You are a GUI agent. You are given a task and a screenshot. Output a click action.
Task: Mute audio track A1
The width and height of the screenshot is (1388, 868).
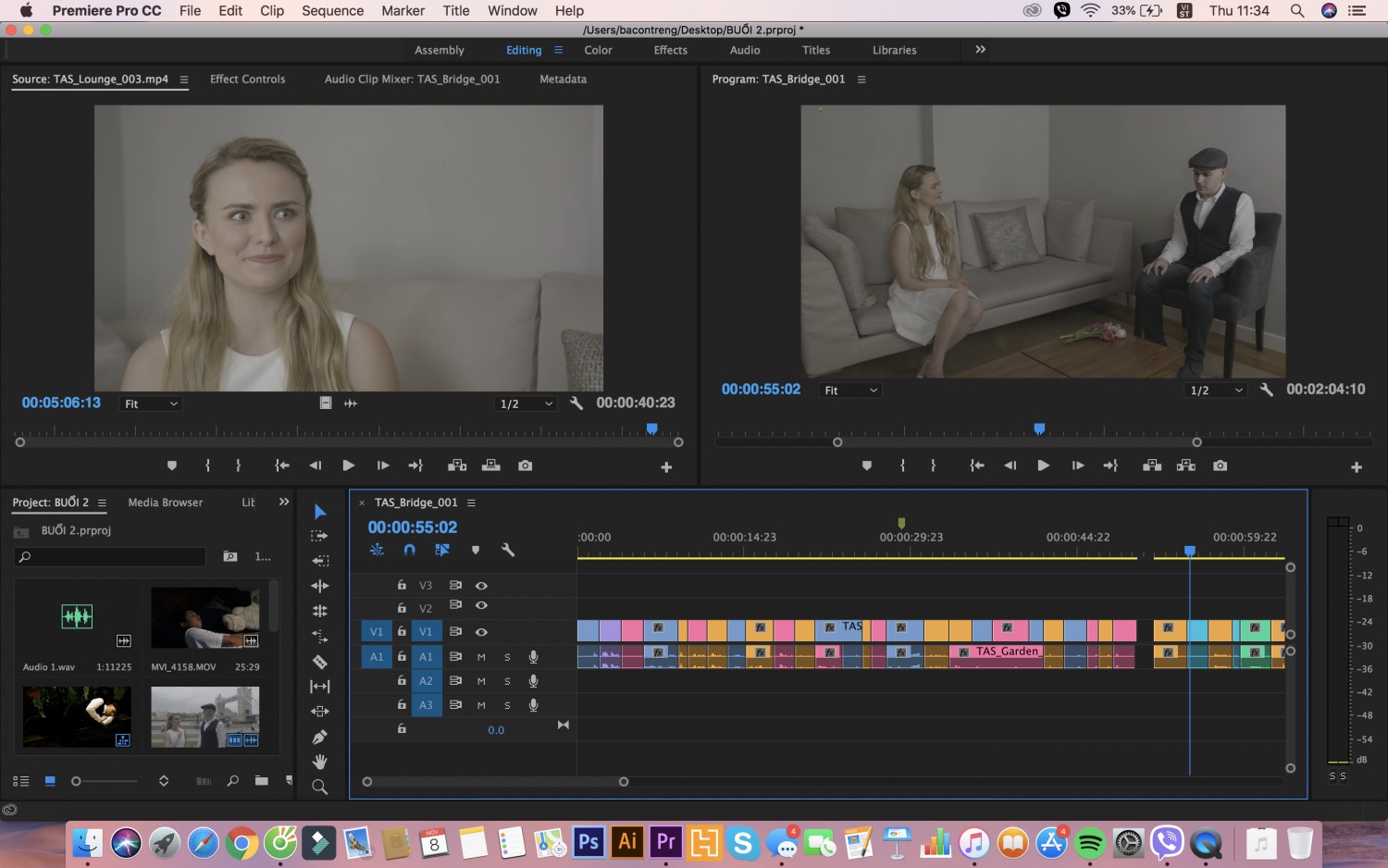(481, 657)
